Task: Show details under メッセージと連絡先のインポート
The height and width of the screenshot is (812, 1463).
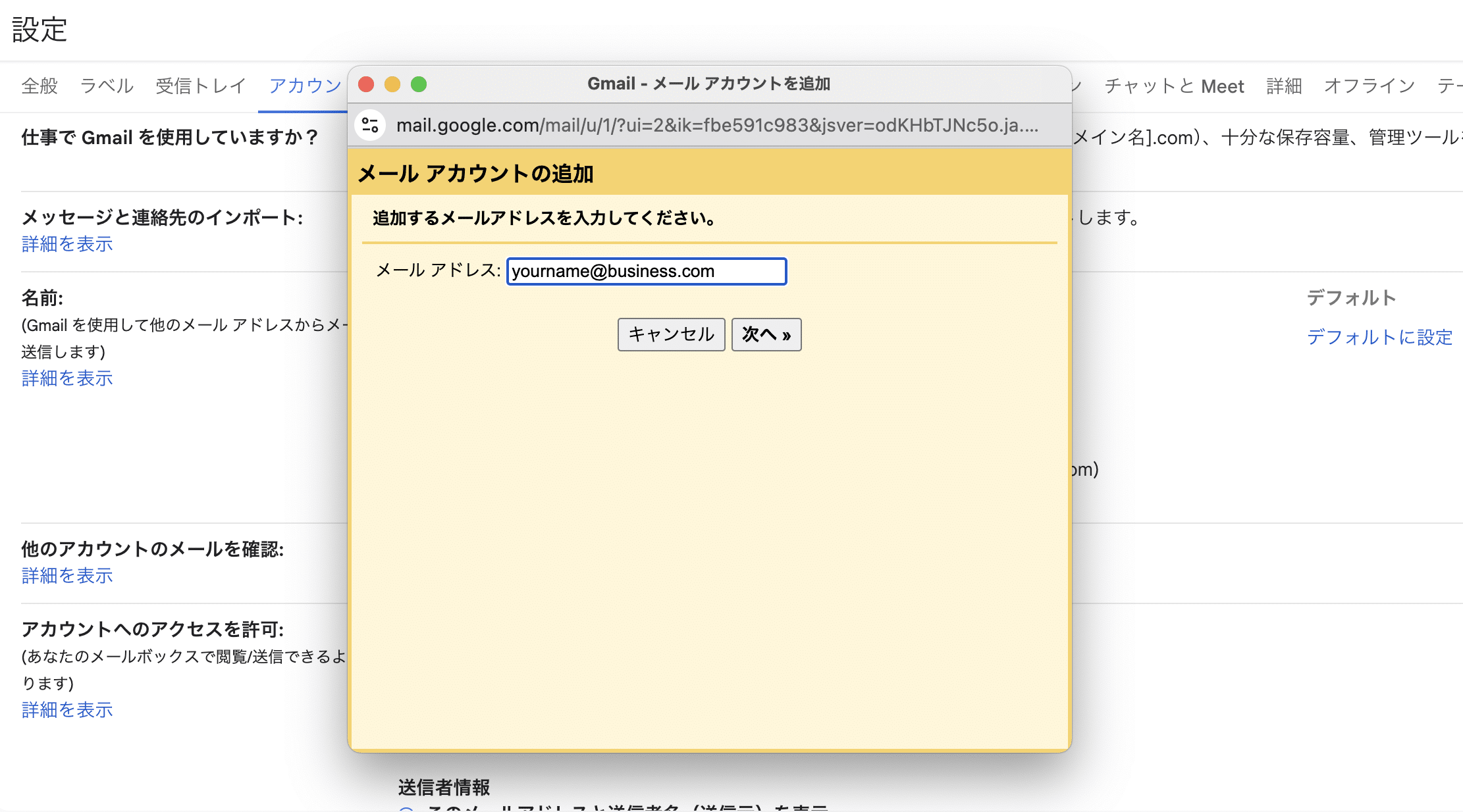Action: pyautogui.click(x=66, y=244)
